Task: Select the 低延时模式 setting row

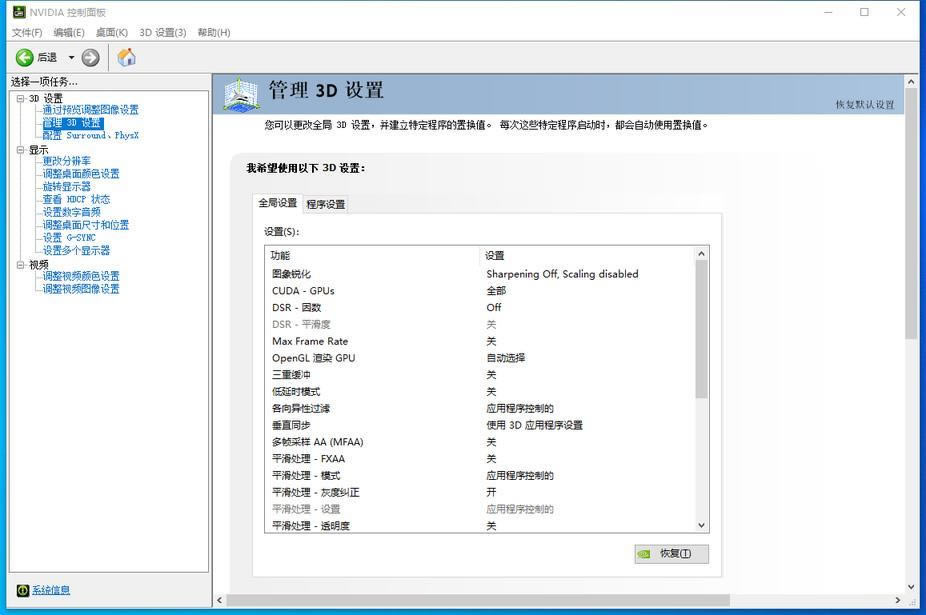Action: [x=480, y=392]
